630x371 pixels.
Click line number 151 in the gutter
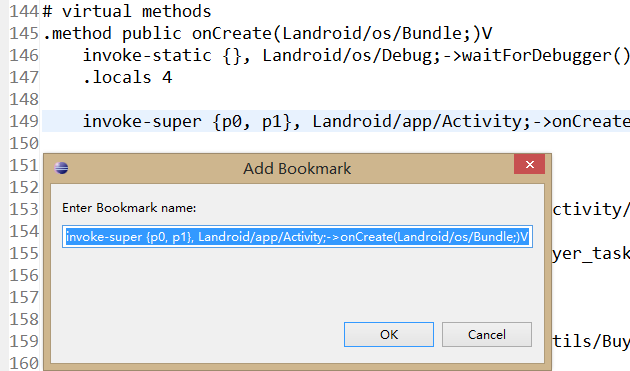click(x=24, y=166)
